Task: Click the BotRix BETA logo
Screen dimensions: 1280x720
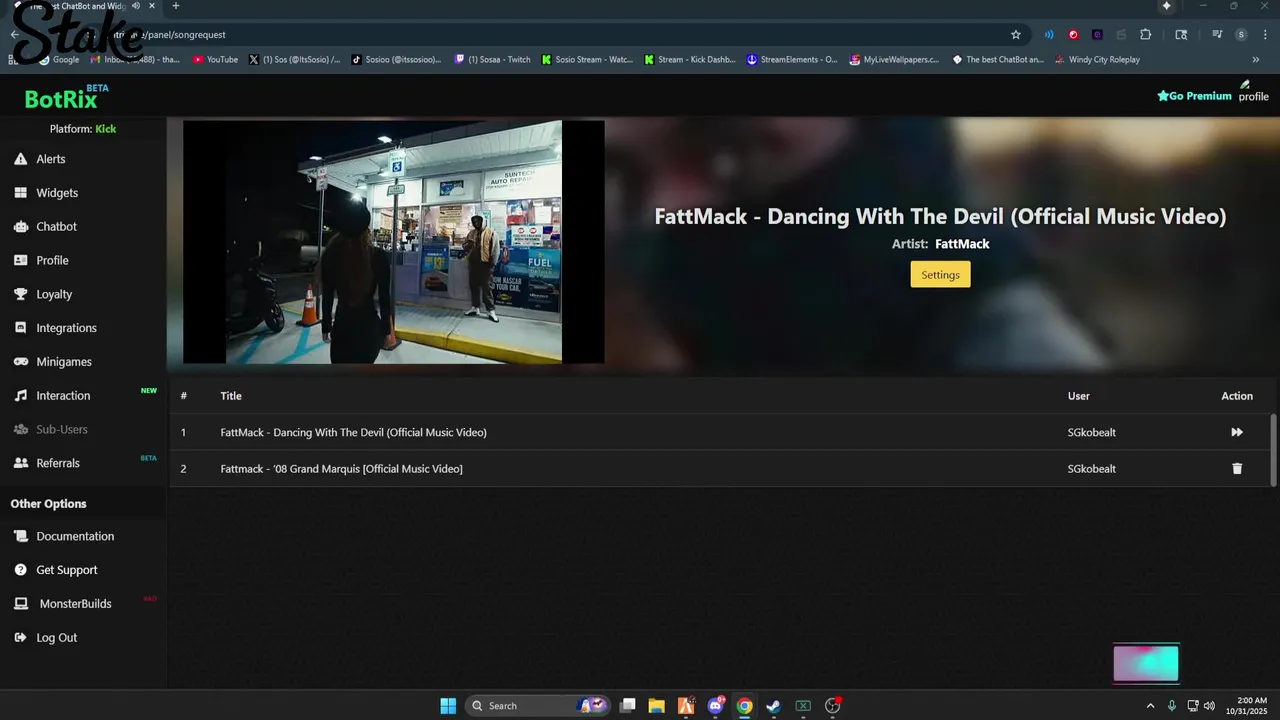Action: coord(66,97)
